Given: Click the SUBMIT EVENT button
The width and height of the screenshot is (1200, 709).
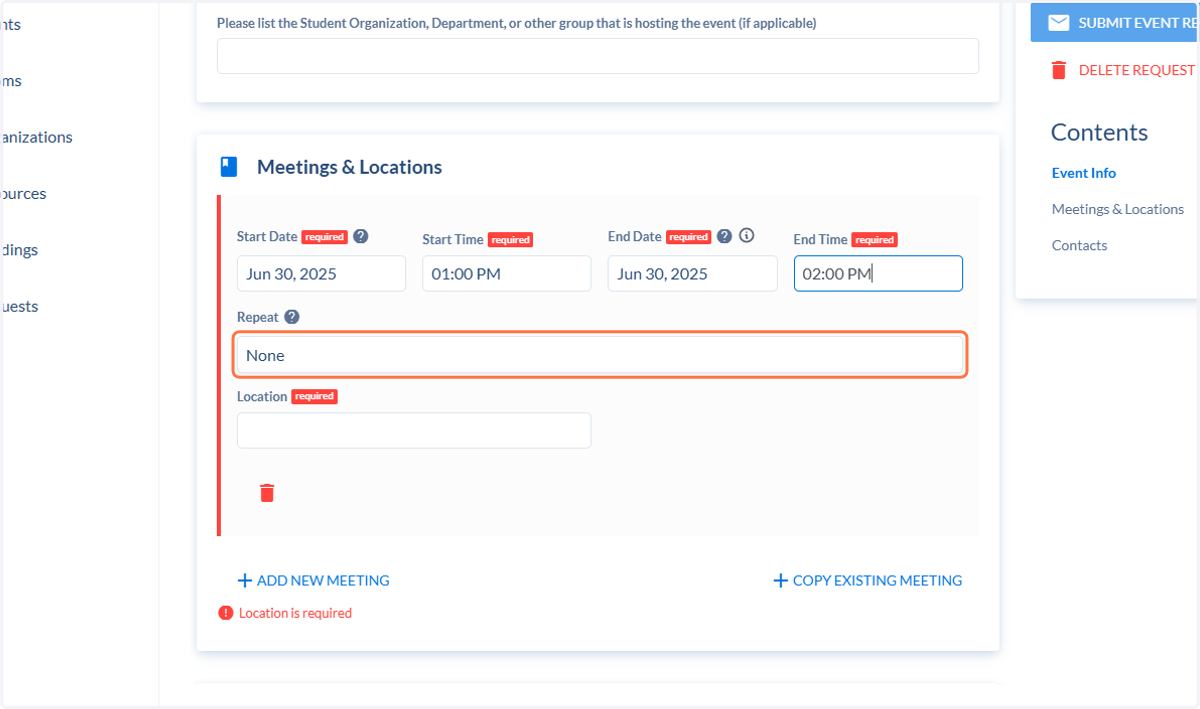Looking at the screenshot, I should pyautogui.click(x=1115, y=22).
